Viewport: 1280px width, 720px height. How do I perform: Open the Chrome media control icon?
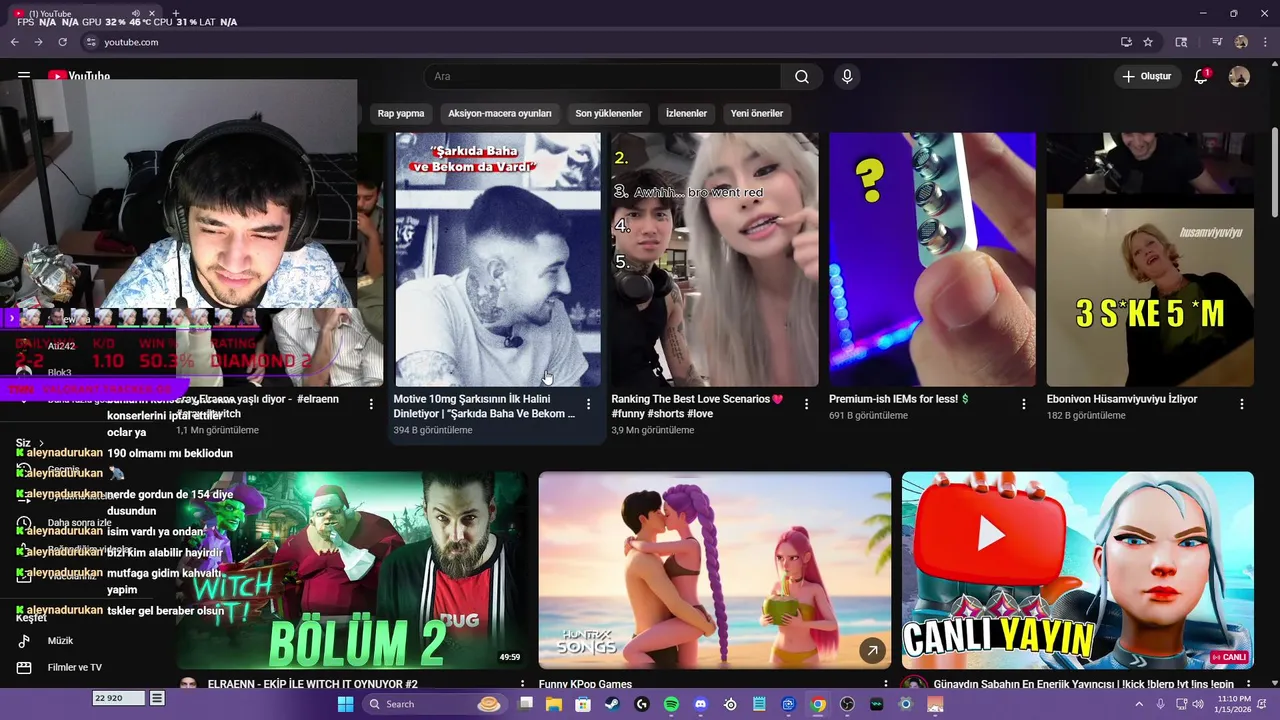[1217, 42]
